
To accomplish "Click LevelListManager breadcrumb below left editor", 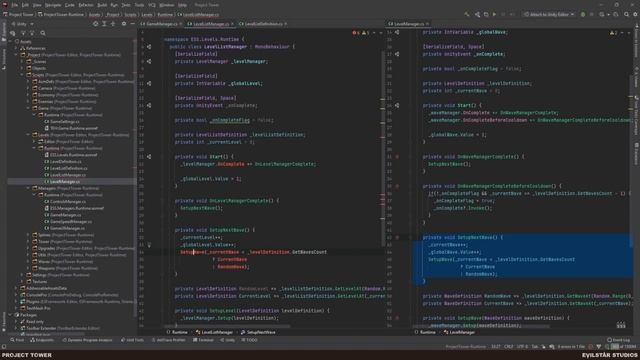I will (x=215, y=332).
